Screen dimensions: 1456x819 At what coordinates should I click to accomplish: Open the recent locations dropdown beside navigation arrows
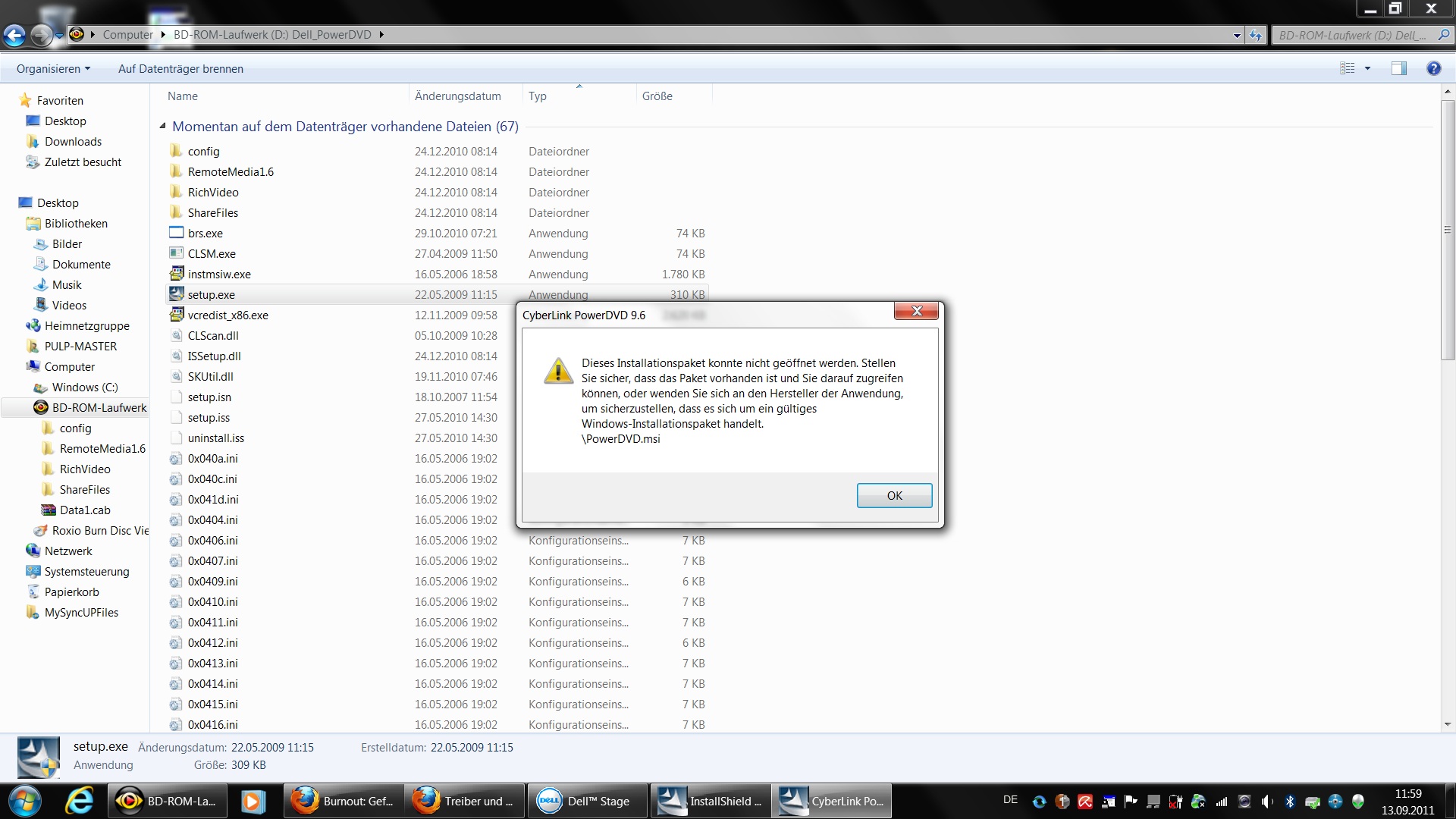59,35
